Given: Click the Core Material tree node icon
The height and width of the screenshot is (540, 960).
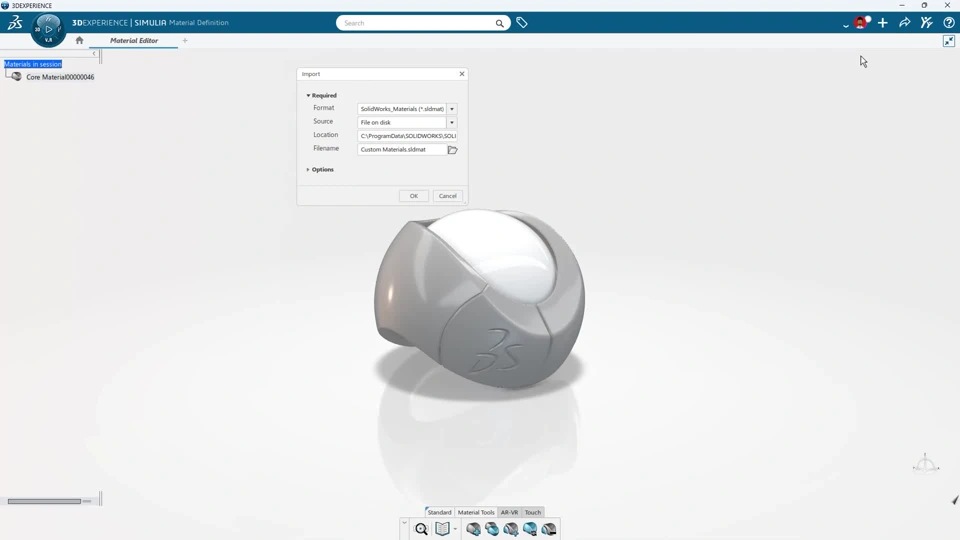Looking at the screenshot, I should coord(17,77).
